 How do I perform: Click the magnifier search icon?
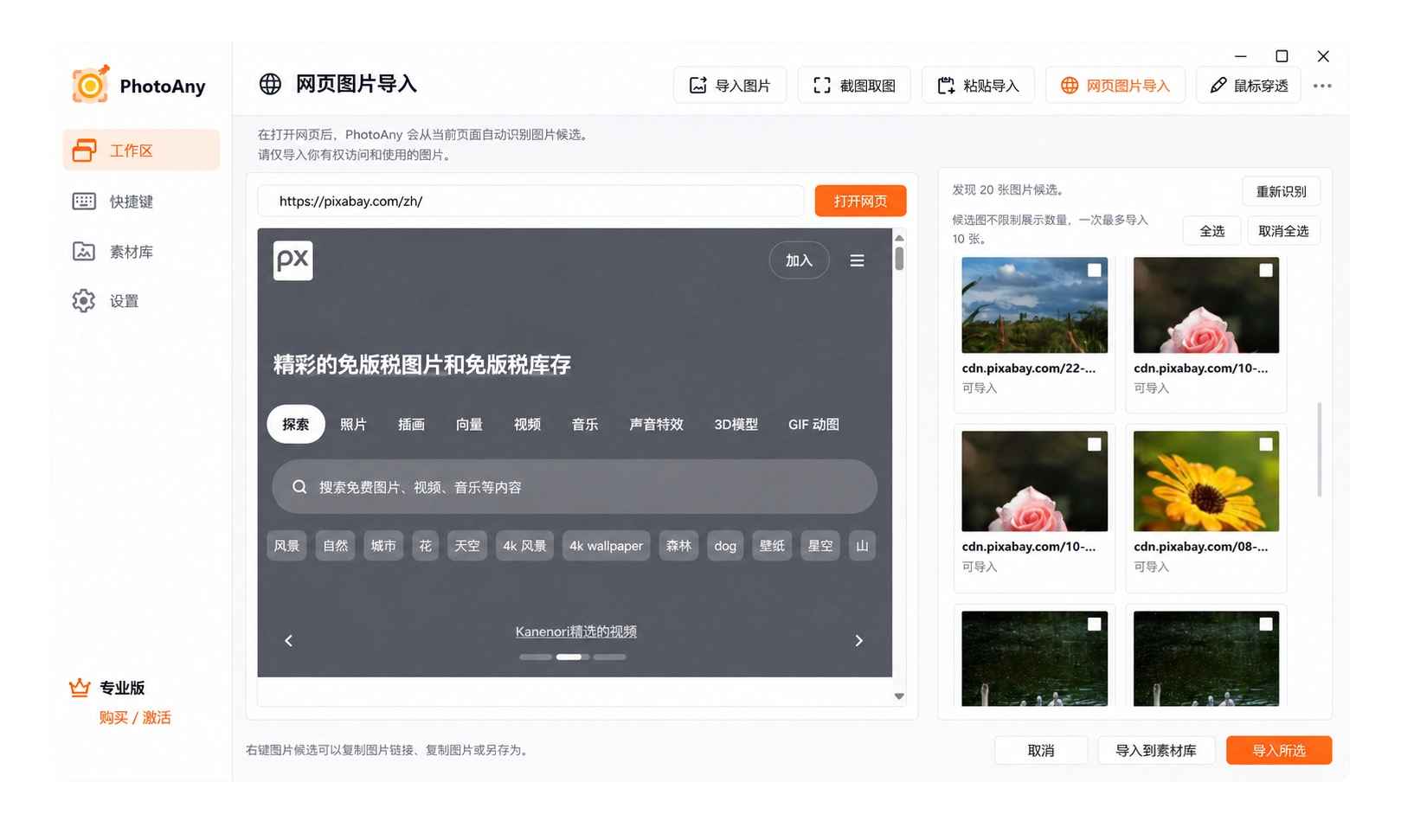tap(299, 486)
